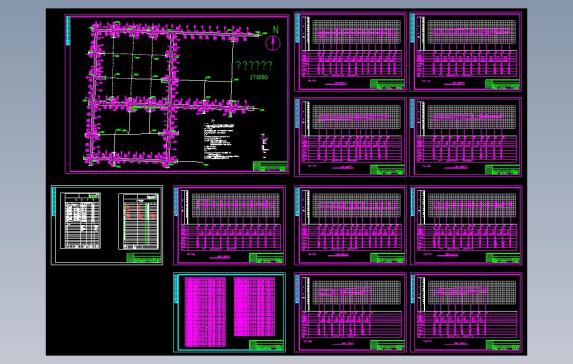The width and height of the screenshot is (573, 364).
Task: Open the pipe network site plan sheet
Action: (177, 94)
